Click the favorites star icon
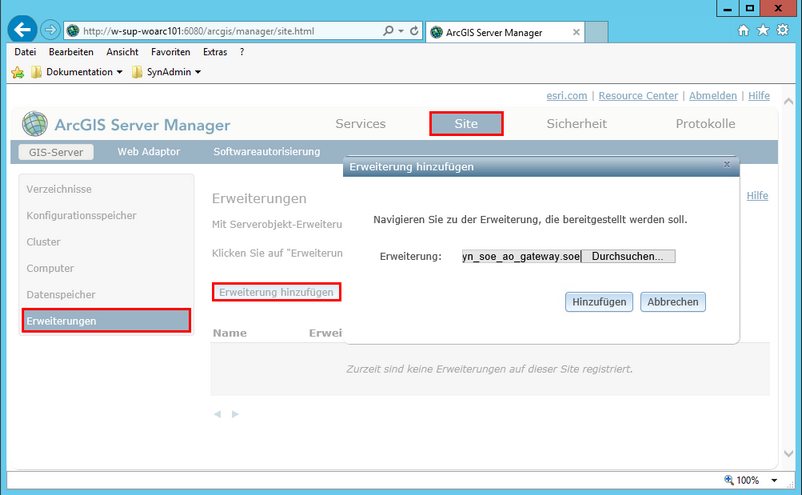The image size is (802, 495). pyautogui.click(x=763, y=31)
